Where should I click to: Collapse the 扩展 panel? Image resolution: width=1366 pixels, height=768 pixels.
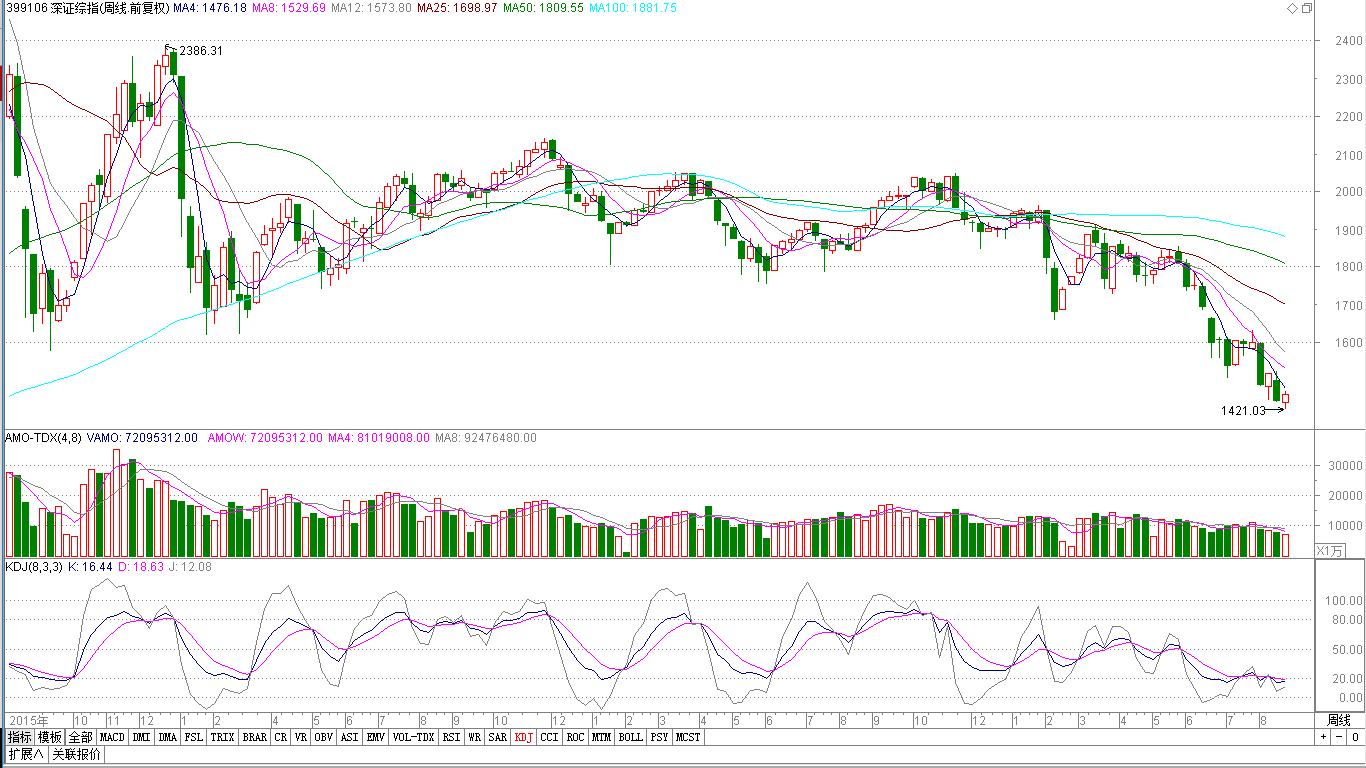coord(26,754)
